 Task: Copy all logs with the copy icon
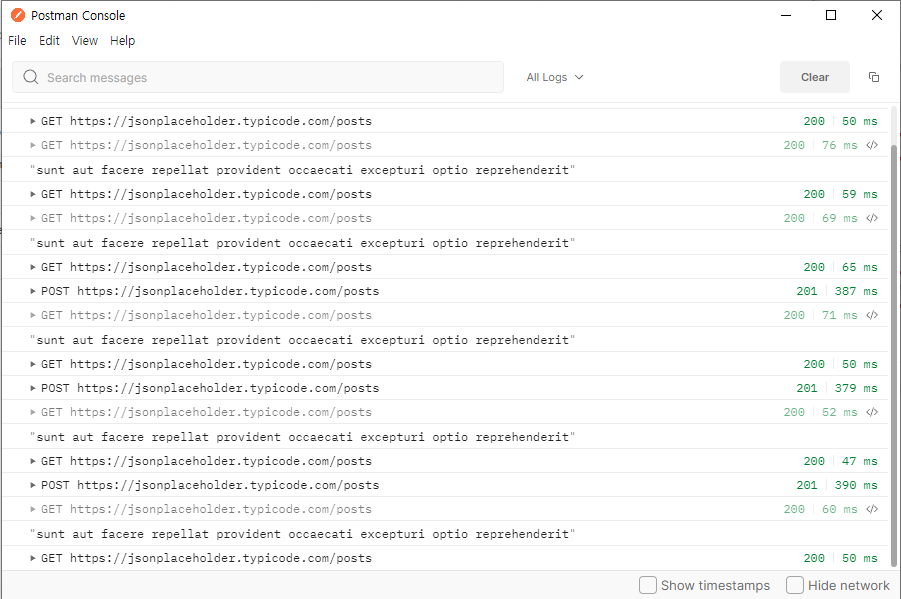(x=873, y=77)
